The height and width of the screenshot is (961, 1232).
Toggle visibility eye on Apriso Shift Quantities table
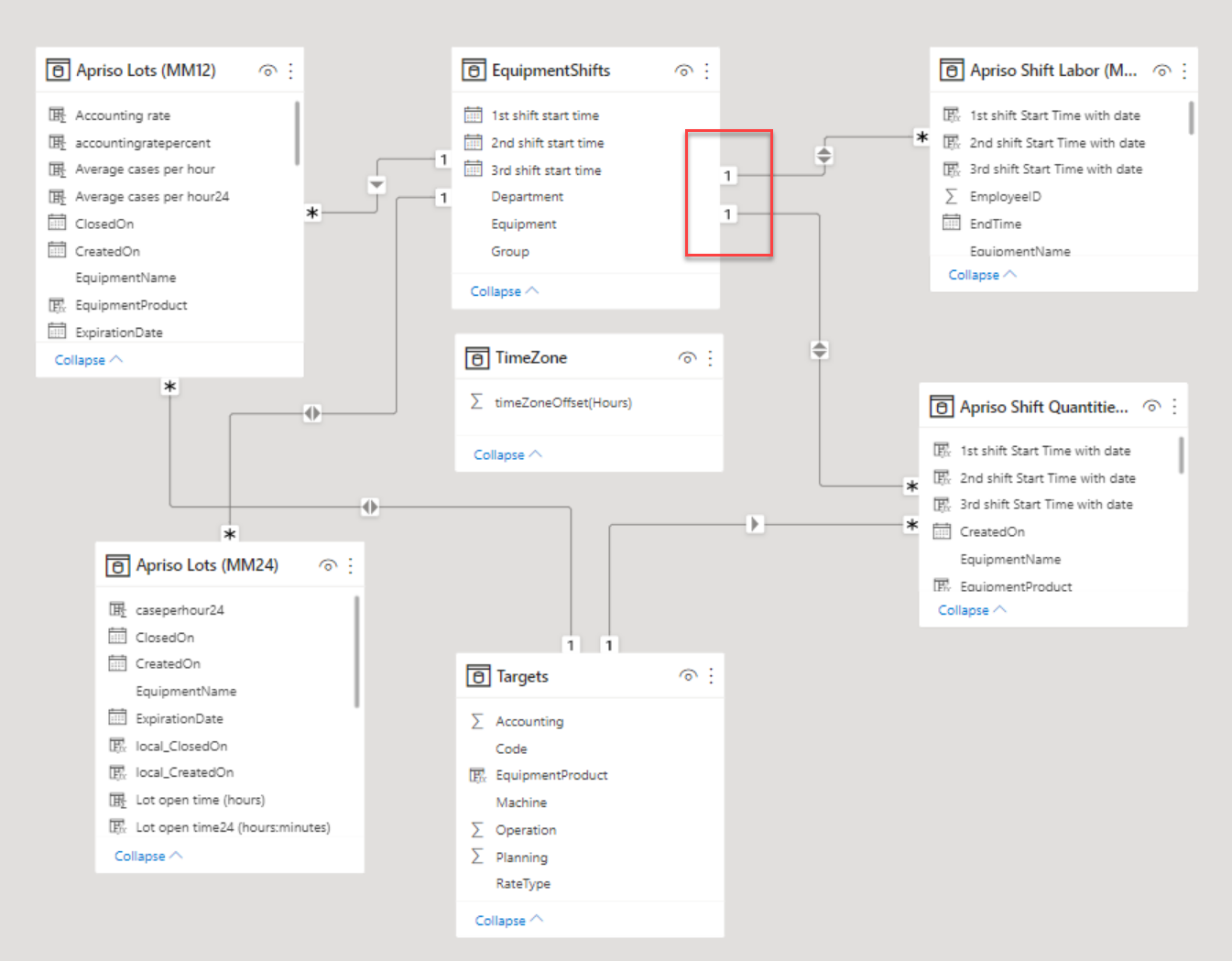1151,407
